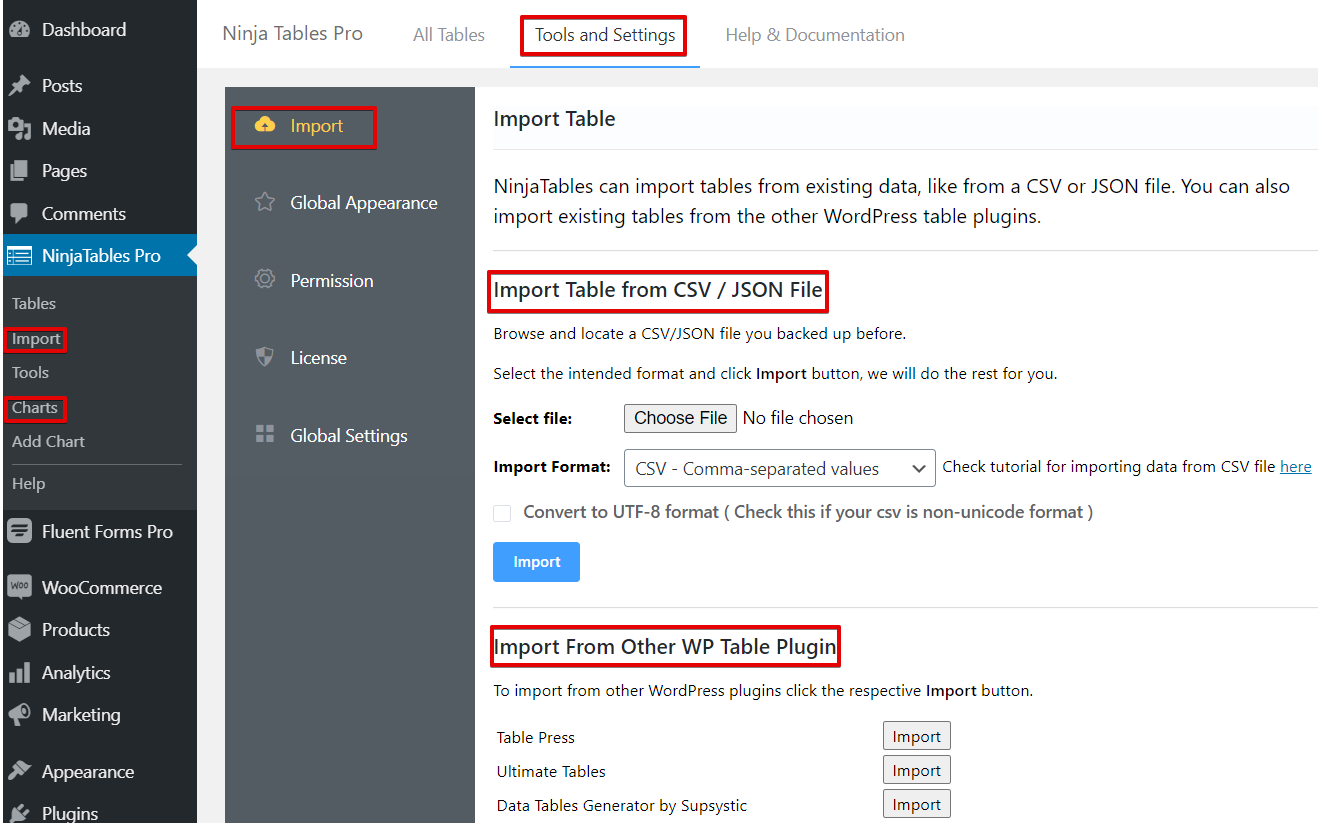The image size is (1318, 823).
Task: Go to WordPress Dashboard
Action: pos(84,30)
